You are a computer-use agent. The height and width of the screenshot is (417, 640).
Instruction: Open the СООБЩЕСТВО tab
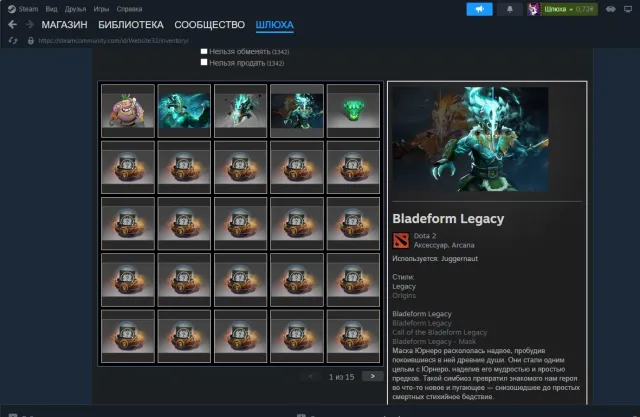pos(209,25)
